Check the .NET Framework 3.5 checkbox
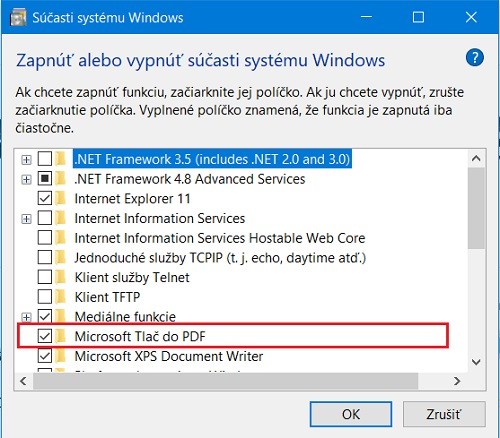 pos(45,159)
